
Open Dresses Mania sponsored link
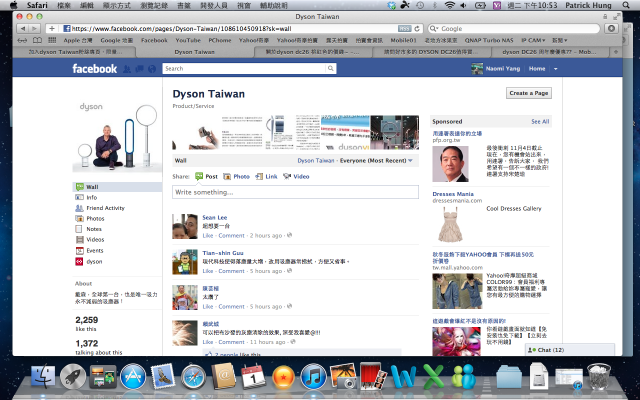click(x=453, y=194)
